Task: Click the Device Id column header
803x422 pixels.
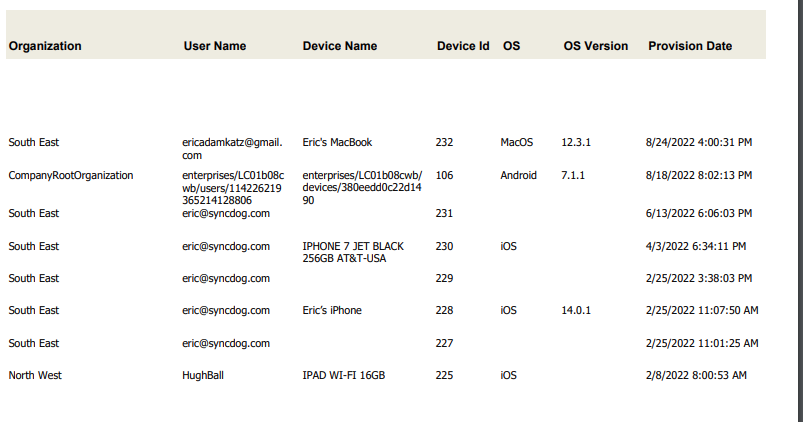Action: pyautogui.click(x=463, y=46)
